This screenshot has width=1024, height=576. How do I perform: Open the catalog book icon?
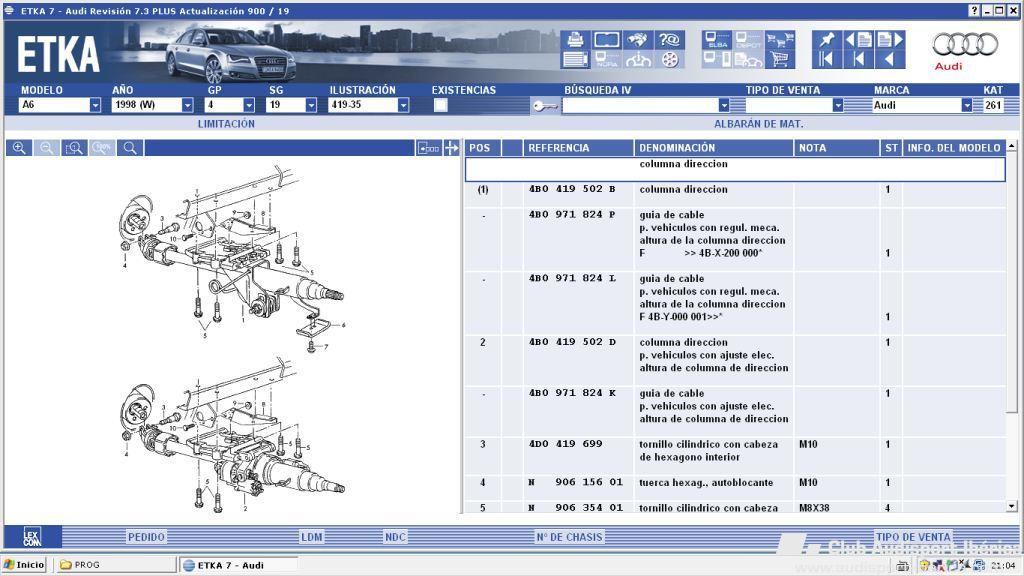607,40
